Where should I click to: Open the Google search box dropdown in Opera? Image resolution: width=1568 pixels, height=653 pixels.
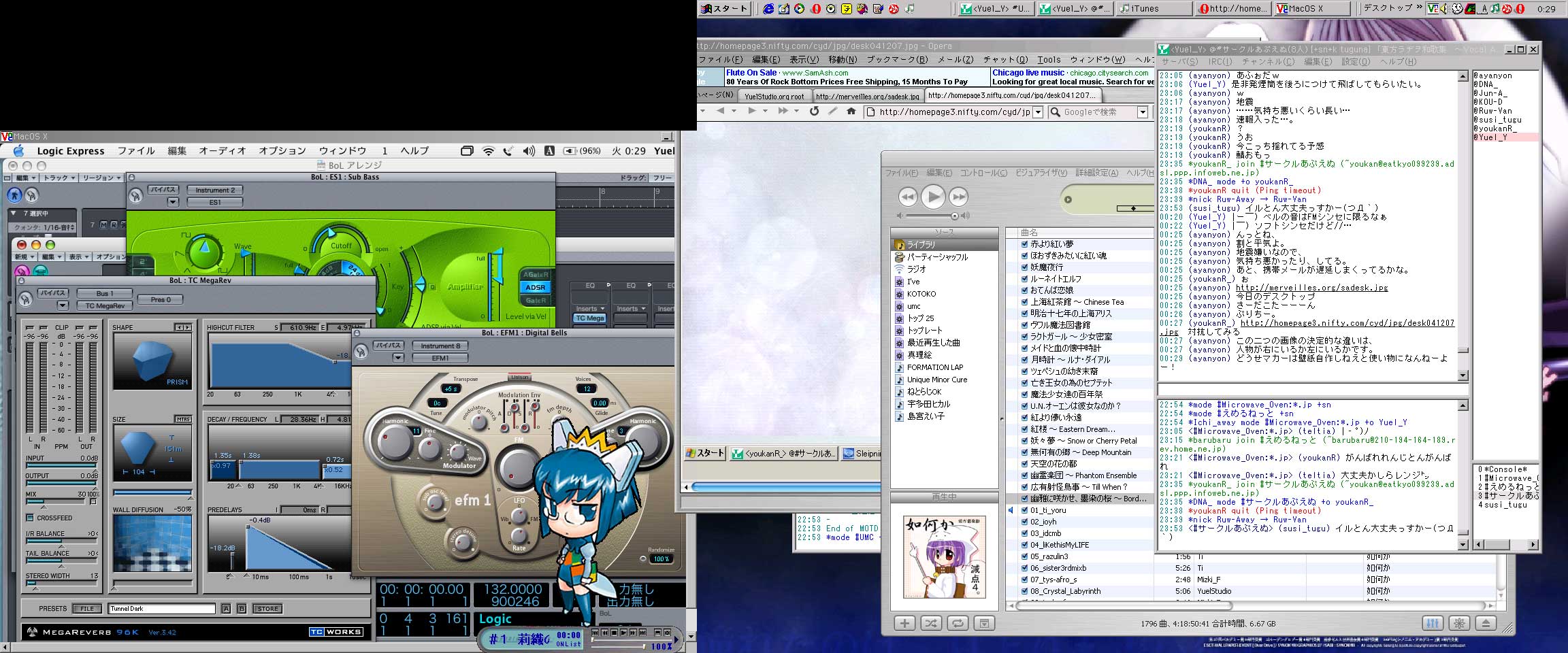click(x=1143, y=112)
